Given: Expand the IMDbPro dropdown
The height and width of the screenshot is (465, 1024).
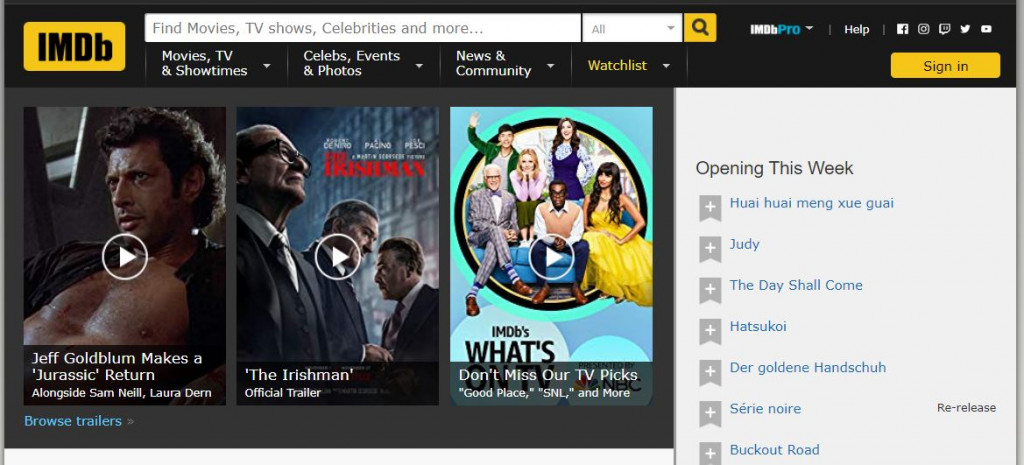Looking at the screenshot, I should tap(782, 29).
